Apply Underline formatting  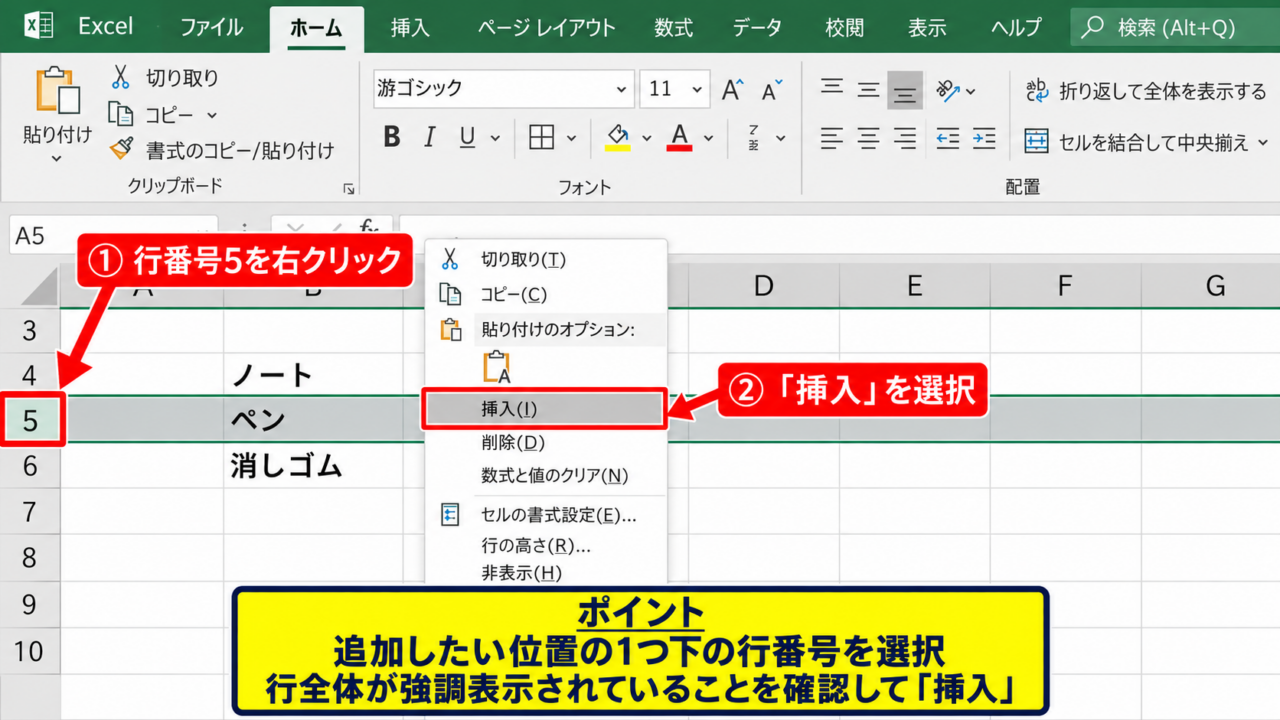coord(466,137)
